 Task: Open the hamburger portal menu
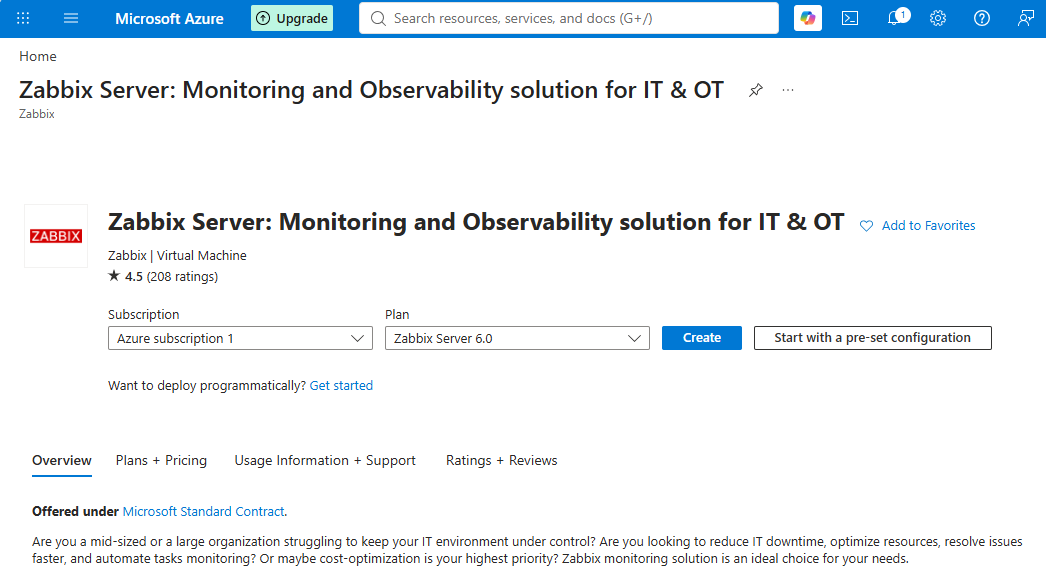[x=71, y=18]
